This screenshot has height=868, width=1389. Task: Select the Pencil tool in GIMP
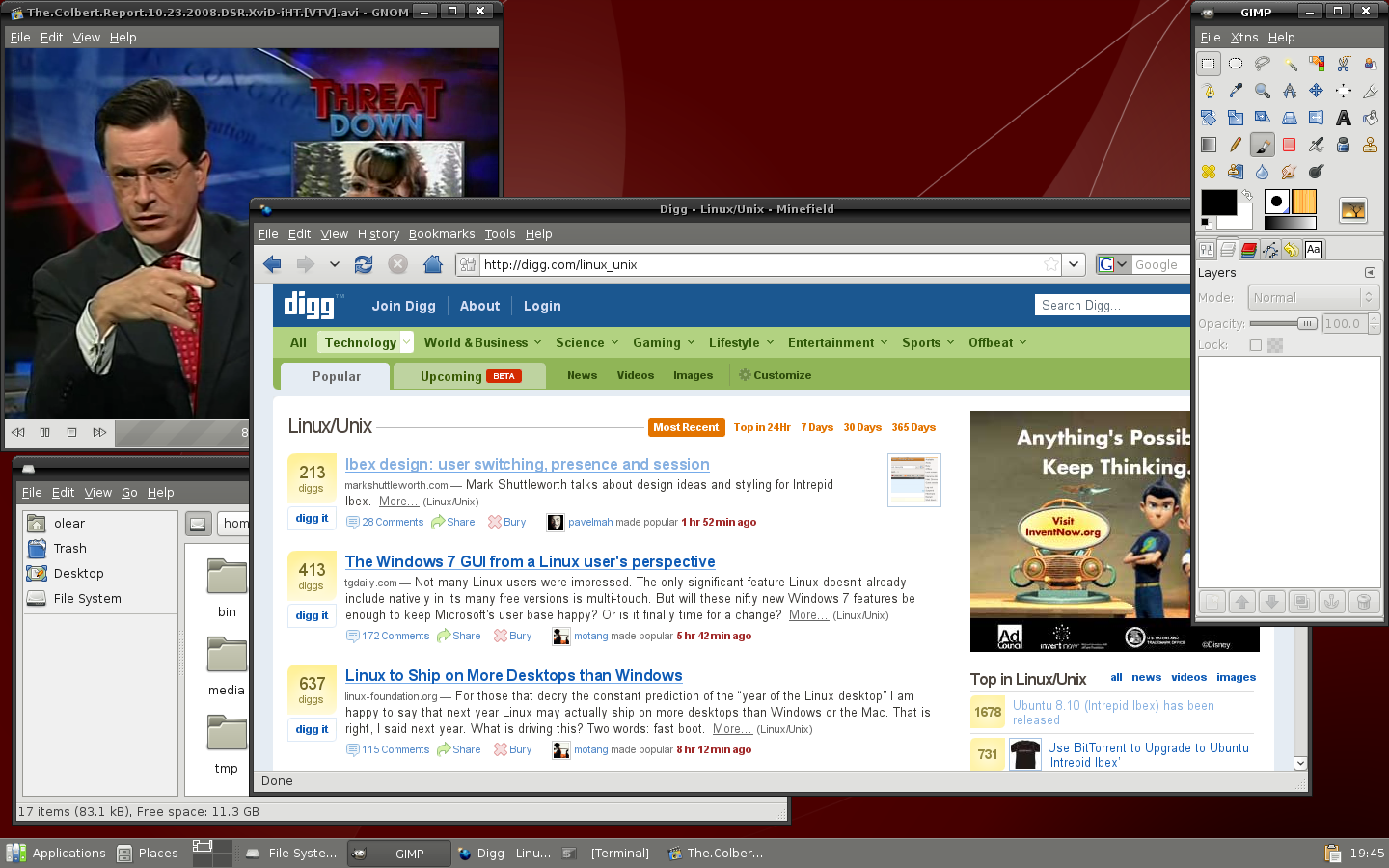tap(1236, 145)
